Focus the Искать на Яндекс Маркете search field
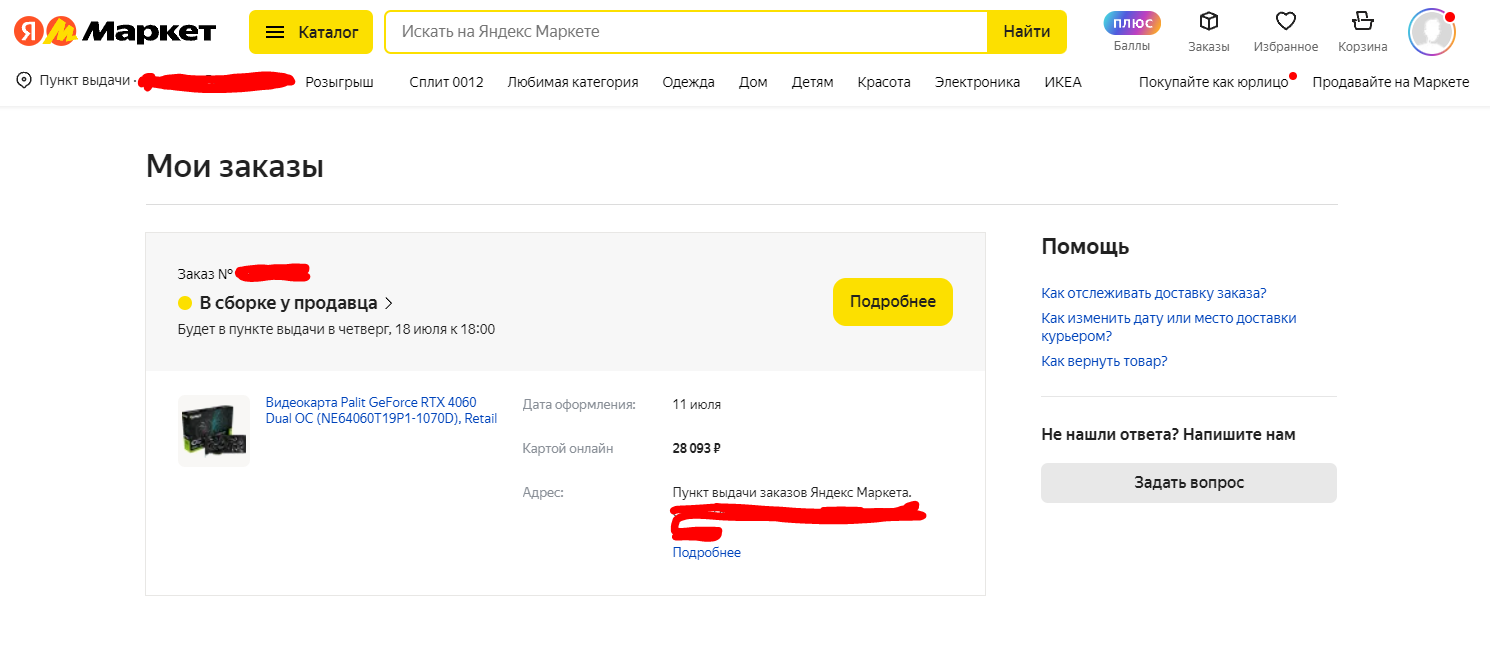The width and height of the screenshot is (1490, 654). [686, 32]
